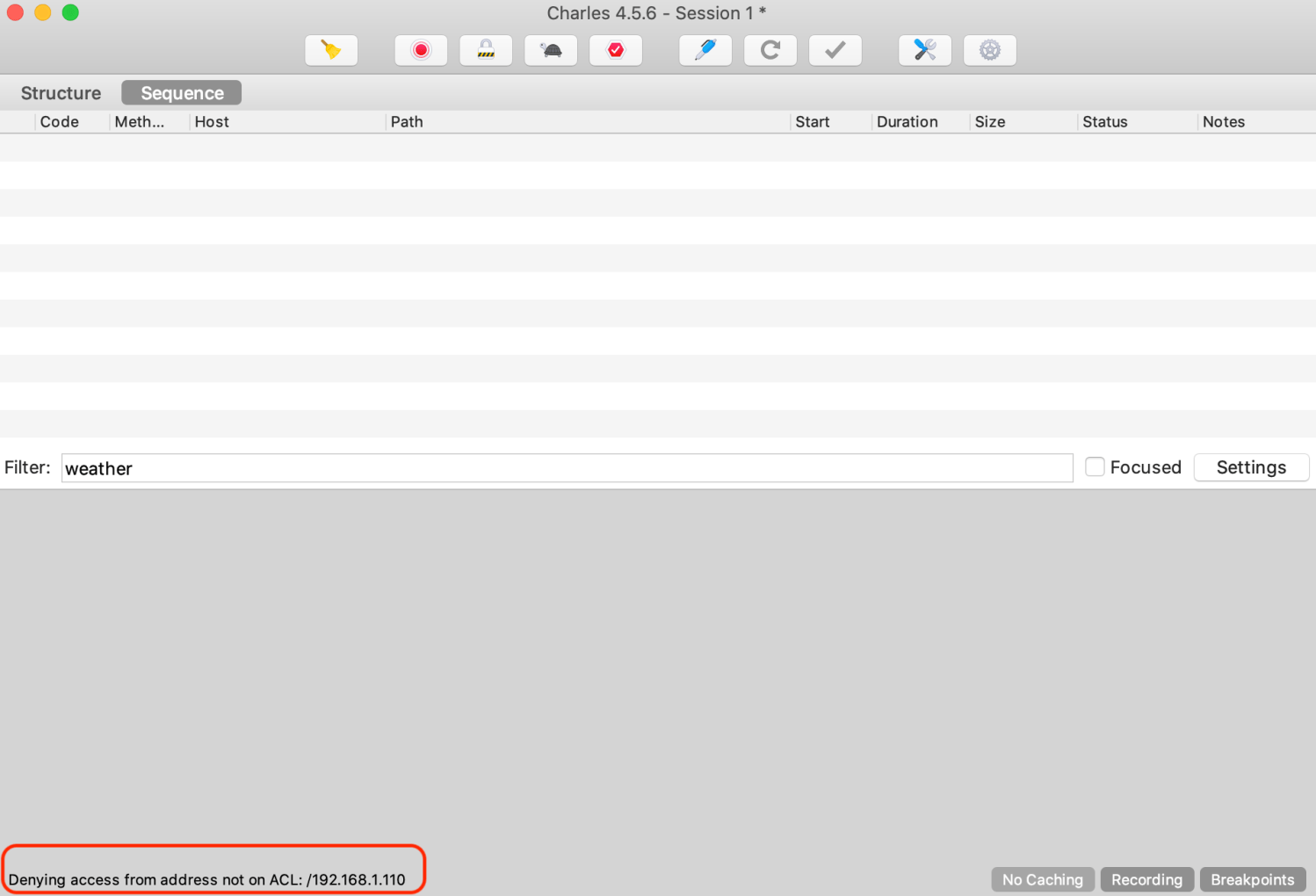Screen dimensions: 1316x896
Task: Click the Filter text field containing weather
Action: pyautogui.click(x=567, y=468)
